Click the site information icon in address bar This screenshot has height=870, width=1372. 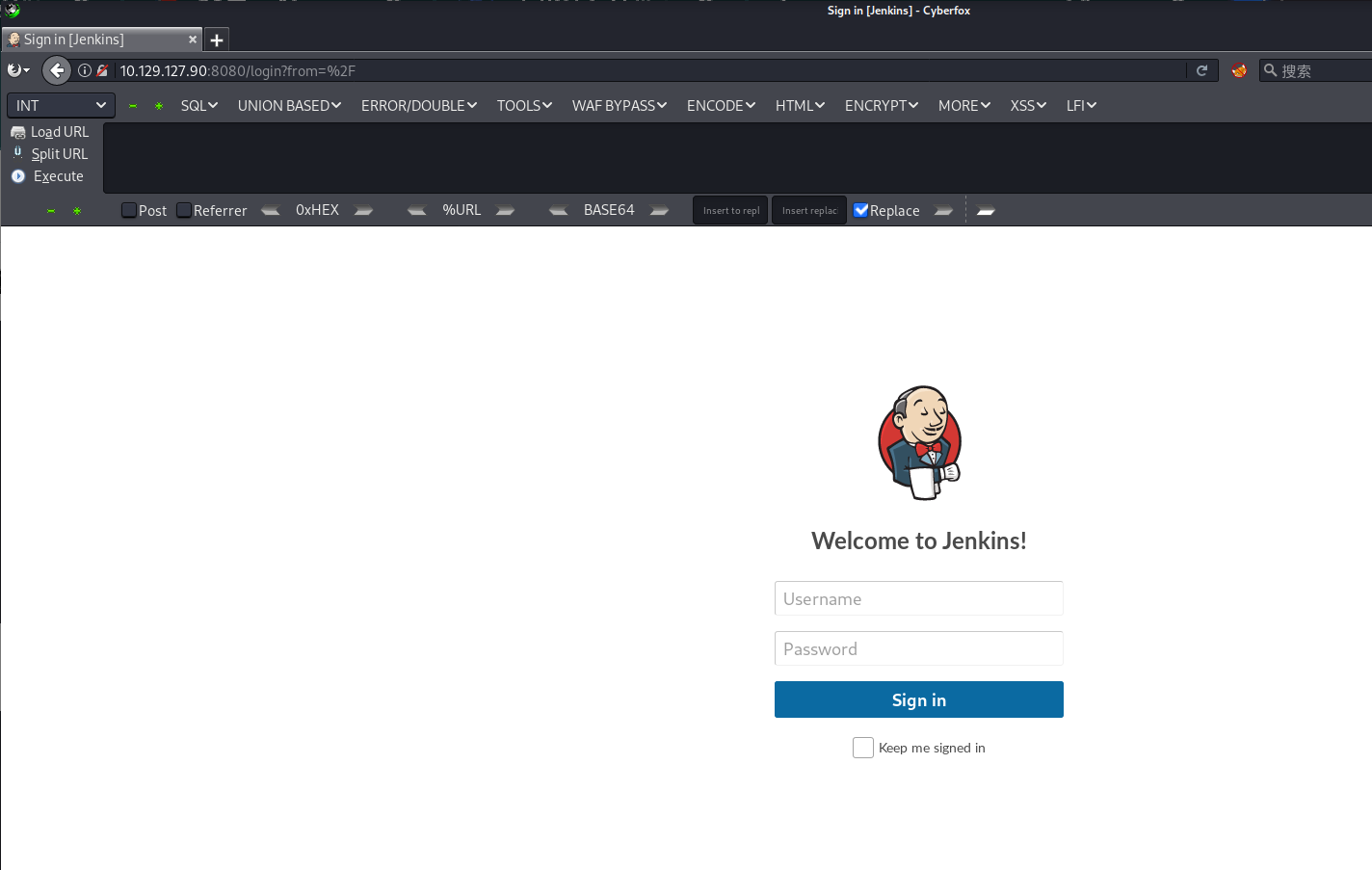pos(85,70)
